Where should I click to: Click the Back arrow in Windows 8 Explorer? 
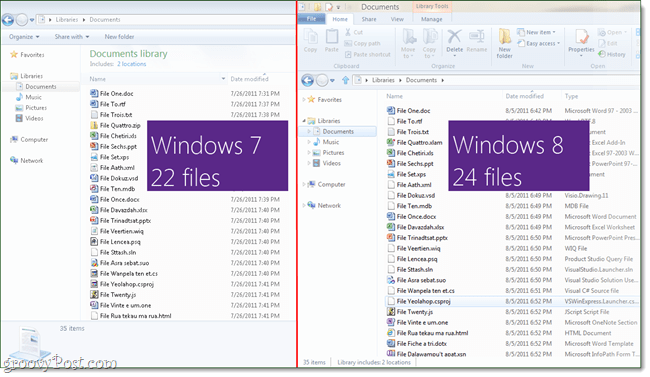click(x=308, y=80)
